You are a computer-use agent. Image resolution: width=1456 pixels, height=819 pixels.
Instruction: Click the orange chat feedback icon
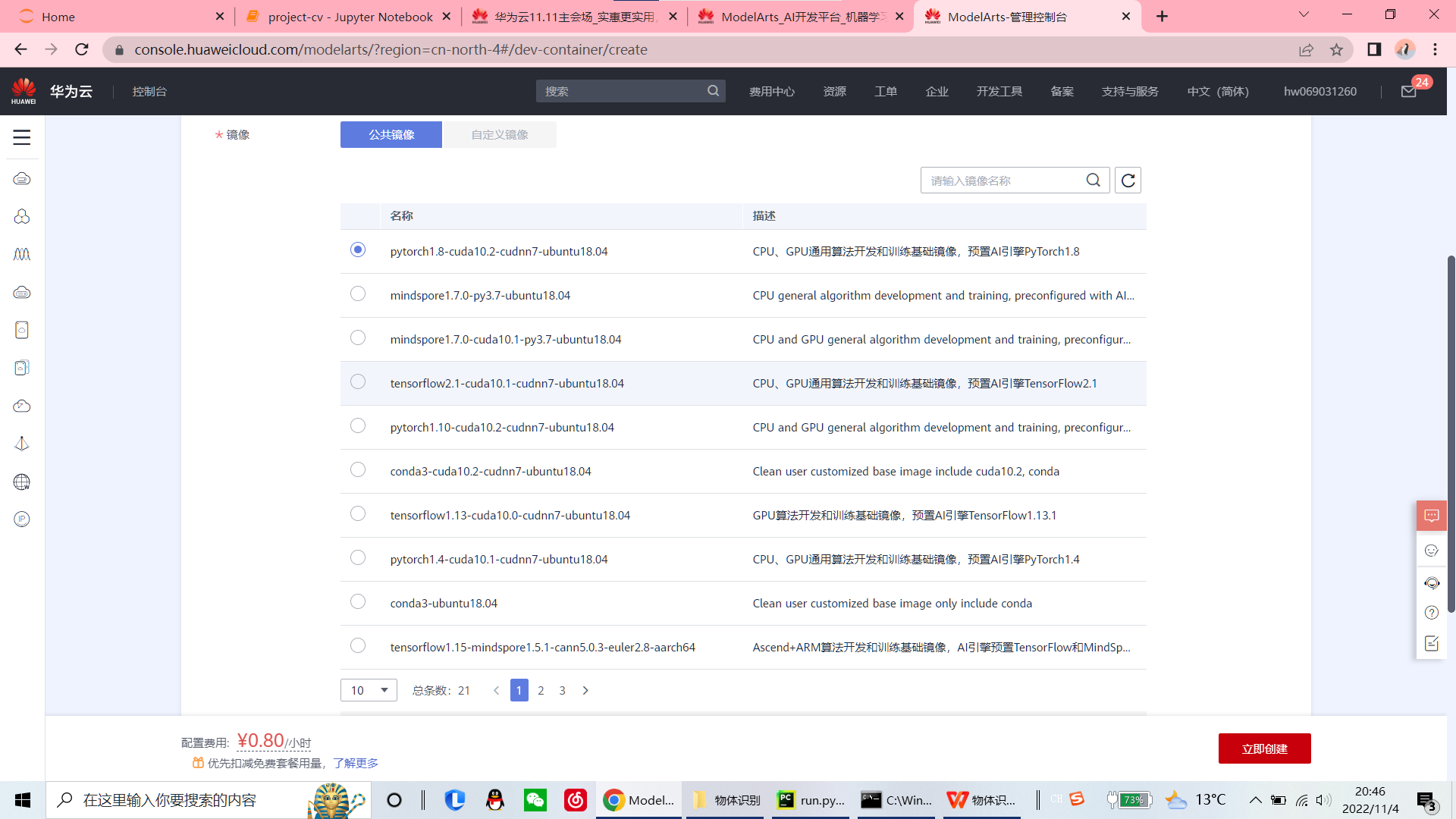point(1431,516)
